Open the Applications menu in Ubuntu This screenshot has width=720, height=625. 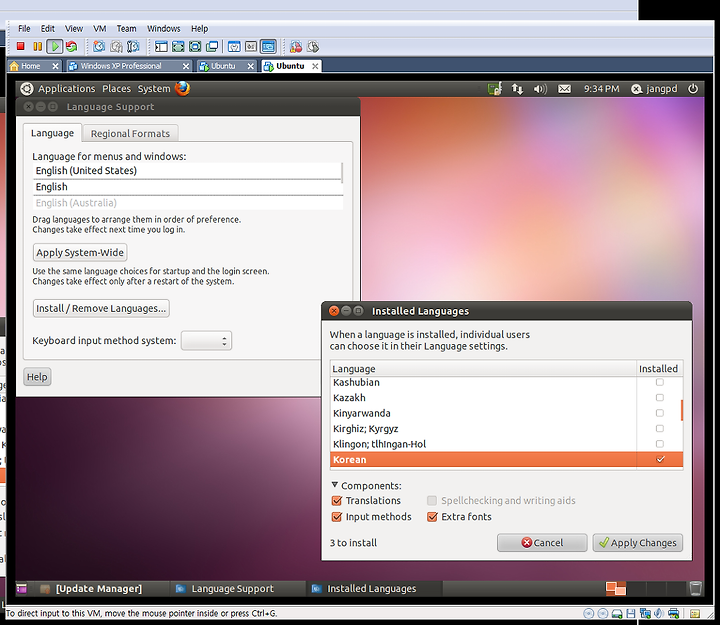coord(67,89)
